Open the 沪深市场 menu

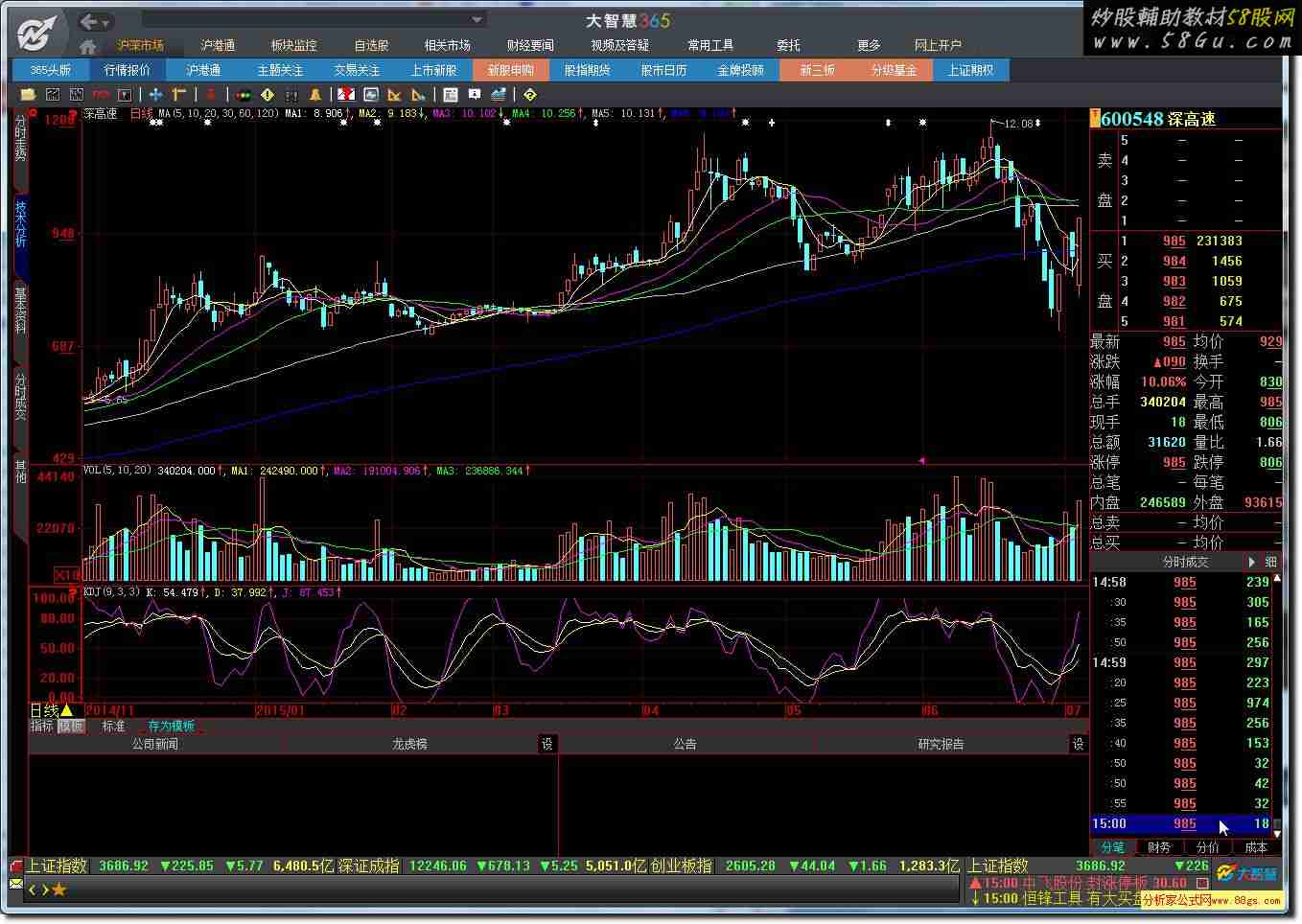coord(141,45)
